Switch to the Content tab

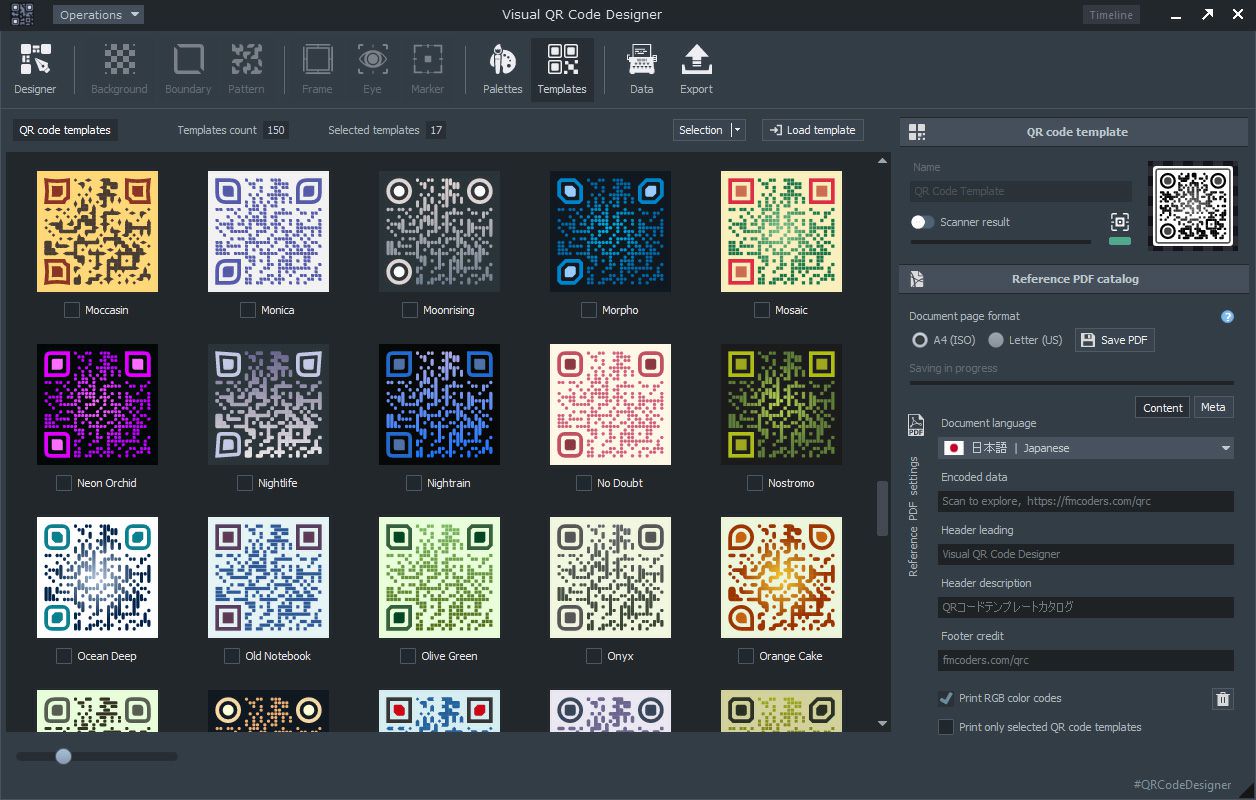1163,407
